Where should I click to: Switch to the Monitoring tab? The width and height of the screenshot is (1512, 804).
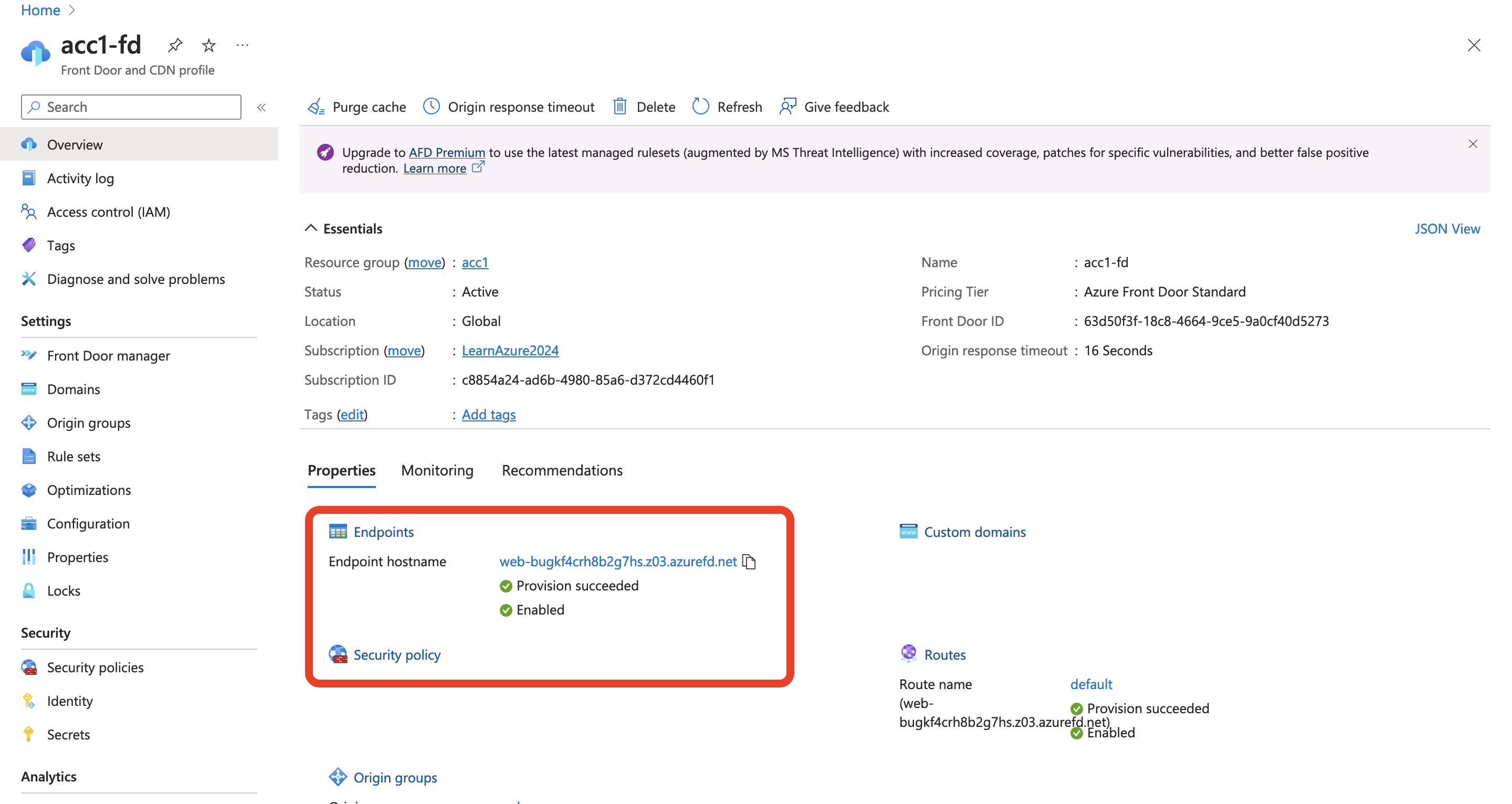(x=437, y=470)
